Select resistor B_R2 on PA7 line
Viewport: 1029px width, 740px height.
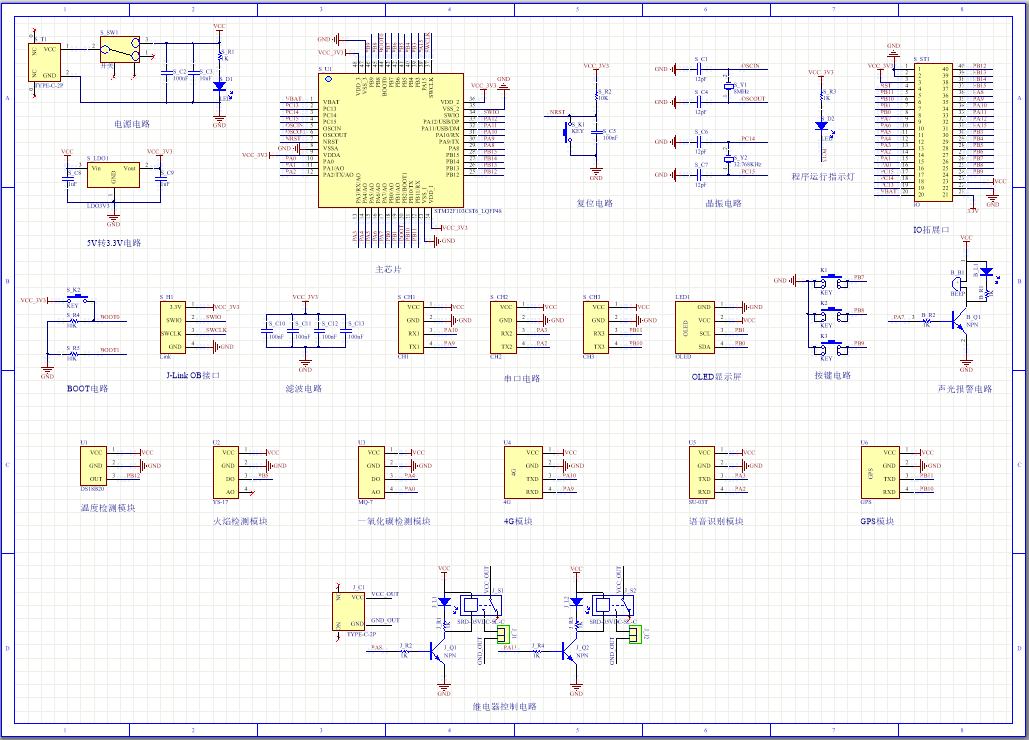[x=927, y=321]
